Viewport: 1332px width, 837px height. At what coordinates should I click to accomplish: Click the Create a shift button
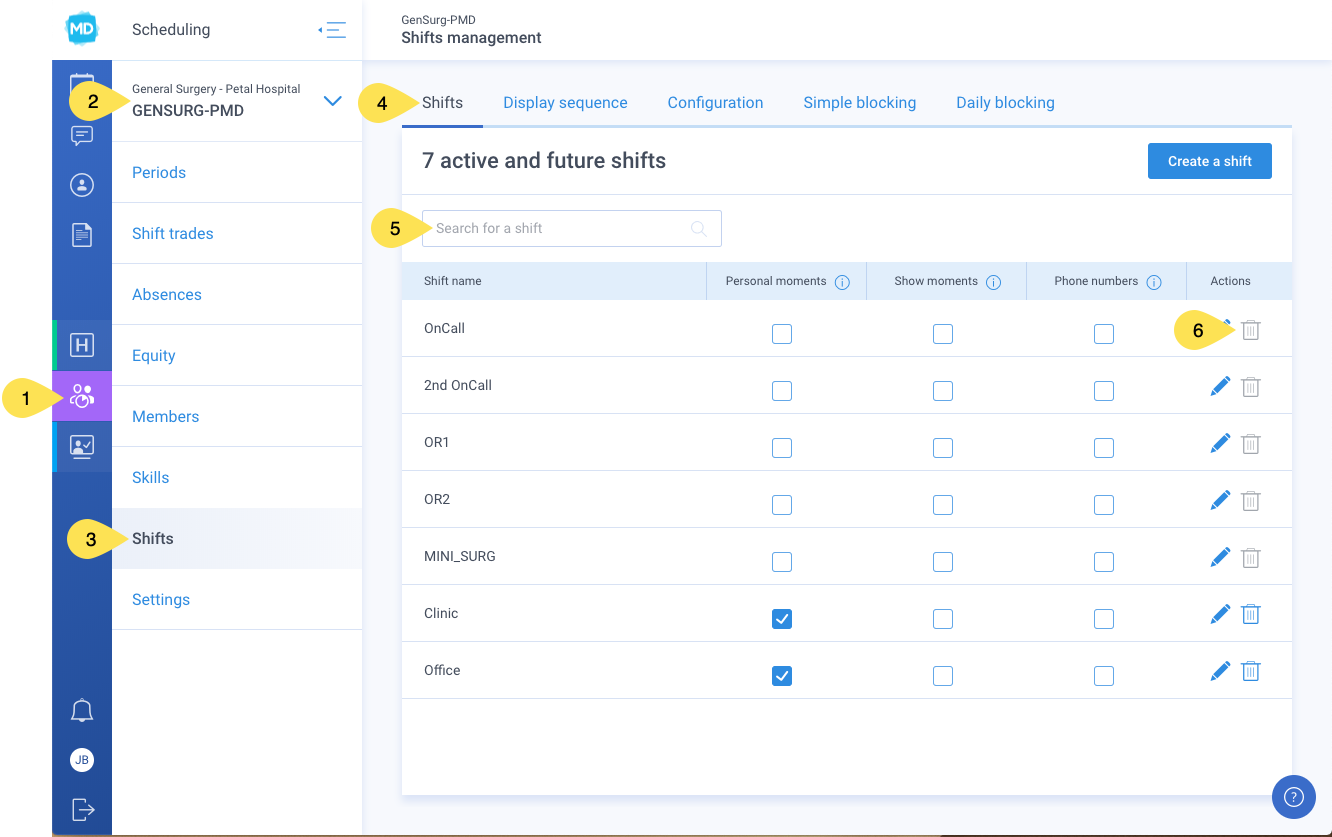(1210, 161)
